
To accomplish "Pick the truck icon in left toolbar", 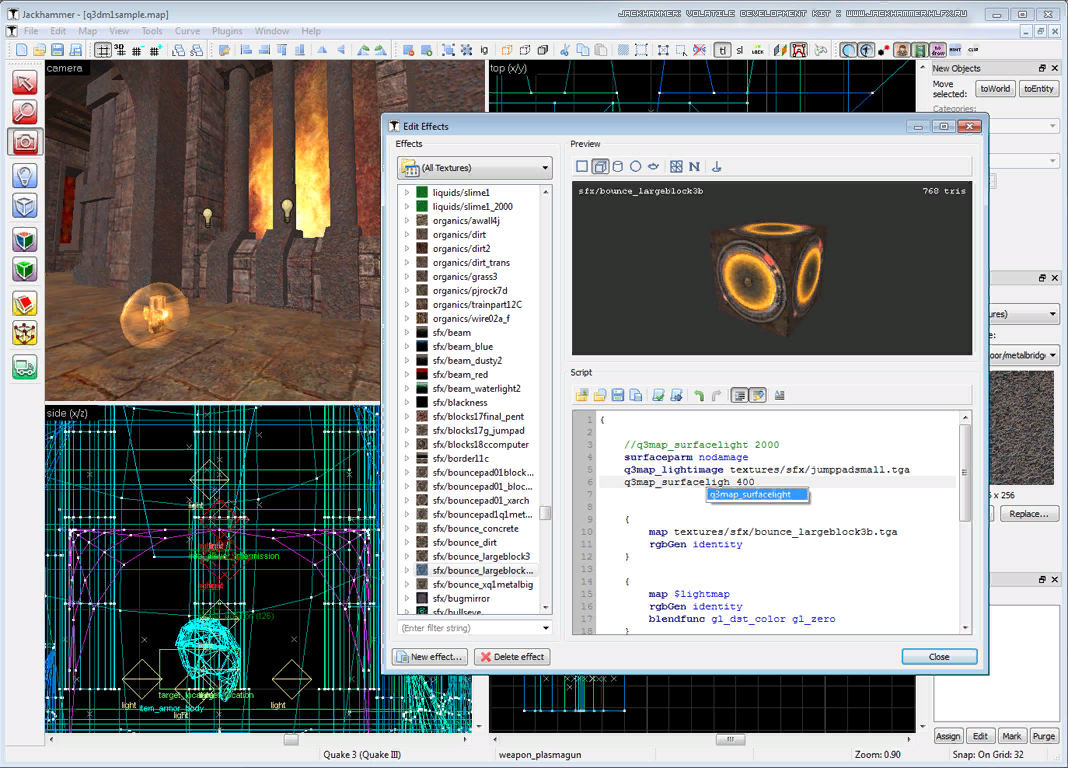I will [25, 368].
